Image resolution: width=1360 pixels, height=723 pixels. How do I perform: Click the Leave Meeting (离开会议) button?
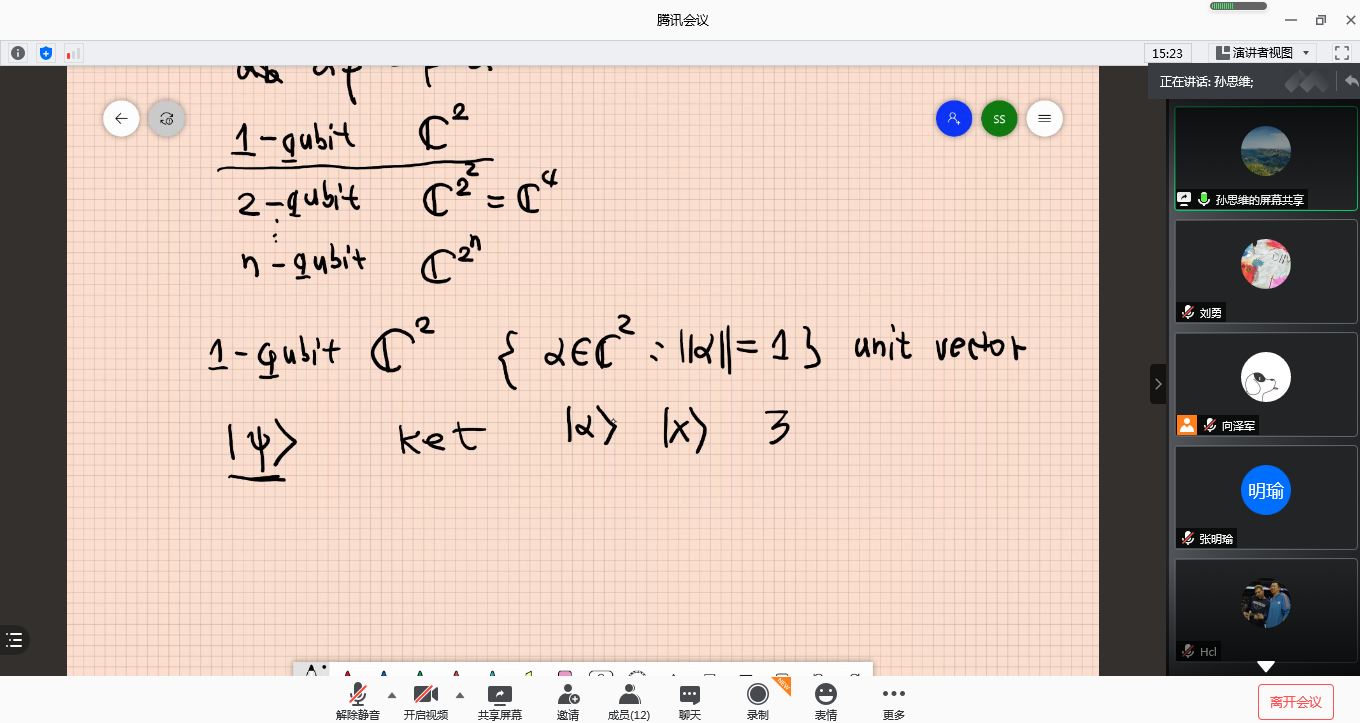[1295, 702]
